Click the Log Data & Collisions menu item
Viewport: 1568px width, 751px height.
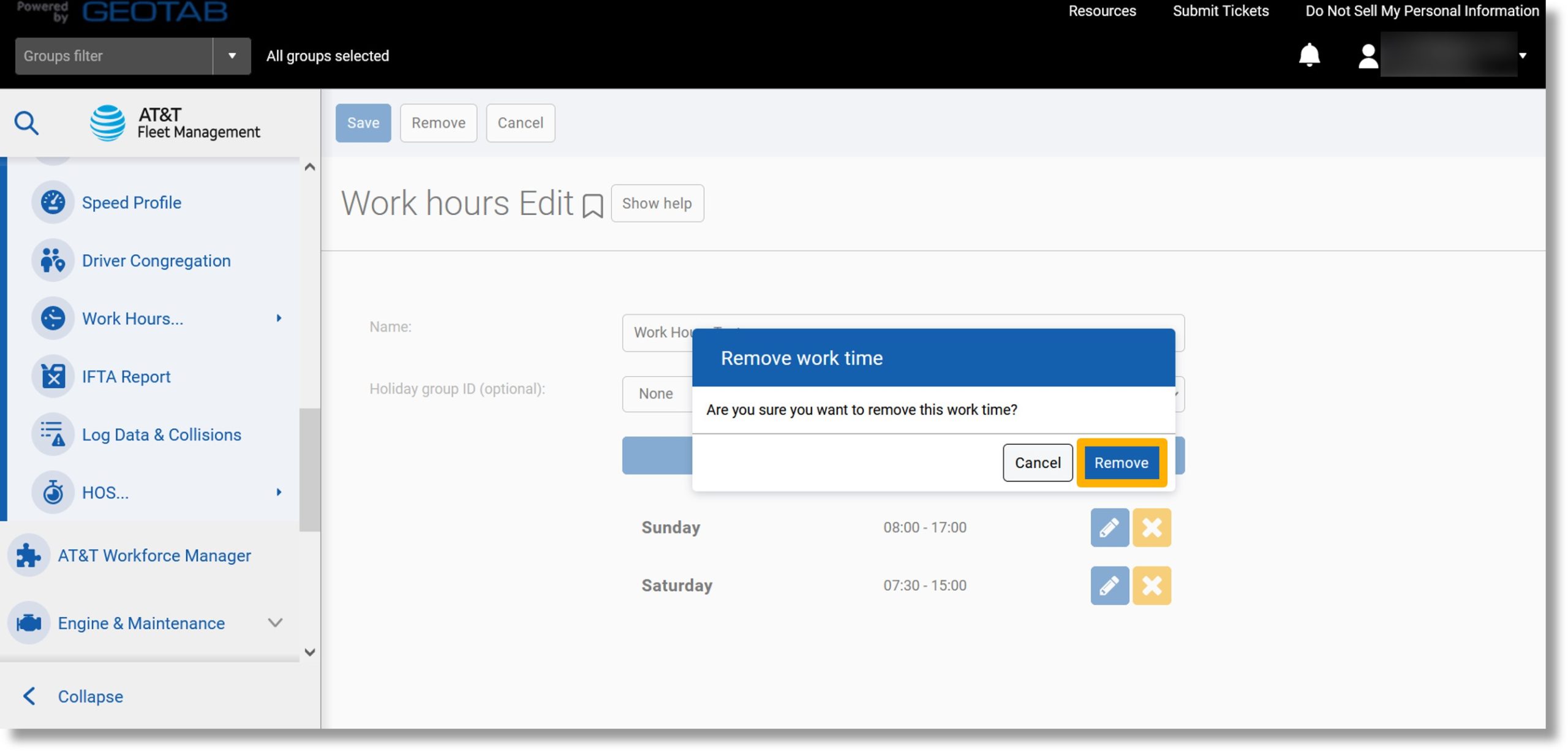pyautogui.click(x=161, y=434)
